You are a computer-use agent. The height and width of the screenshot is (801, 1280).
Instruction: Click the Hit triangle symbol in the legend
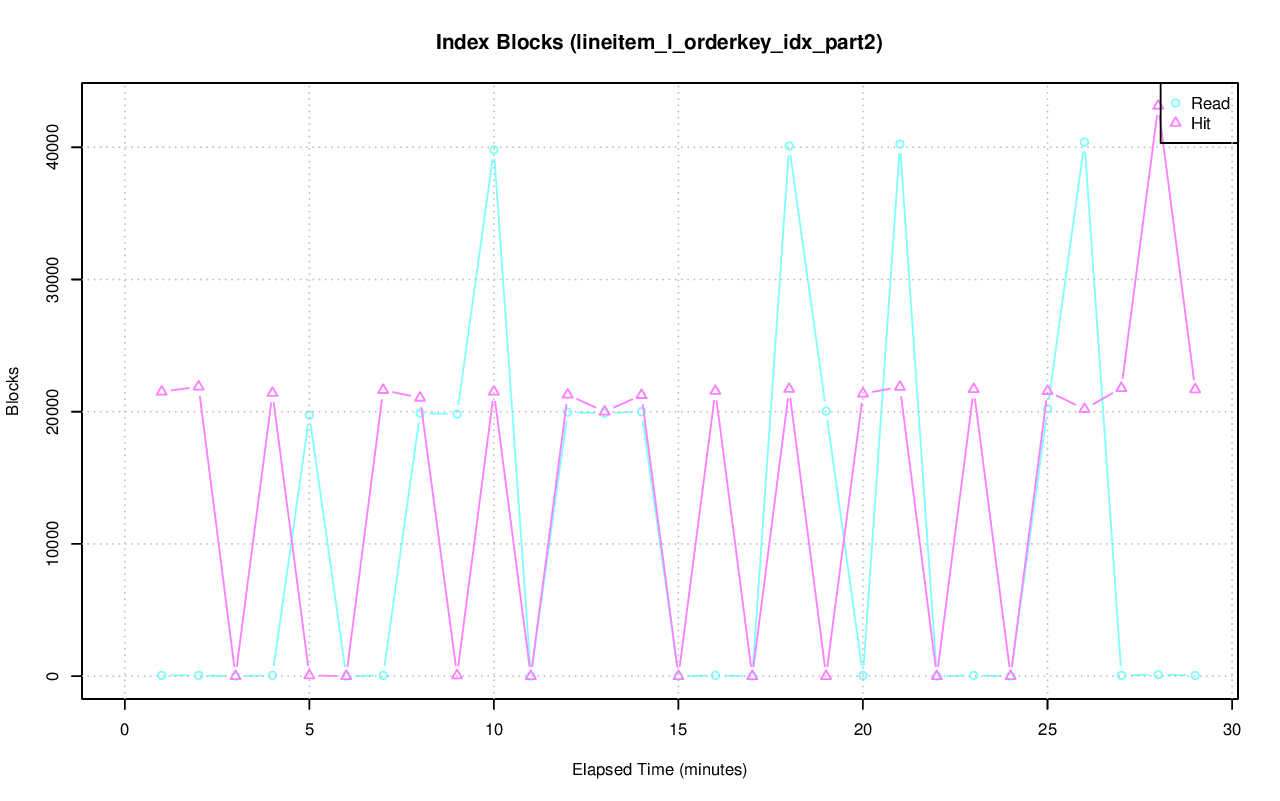1176,123
